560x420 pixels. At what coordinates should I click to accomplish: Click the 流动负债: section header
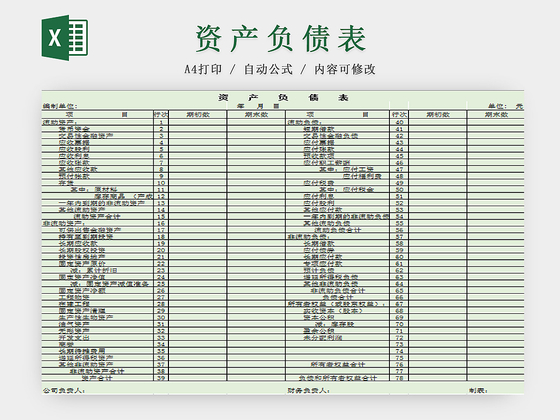pyautogui.click(x=305, y=122)
